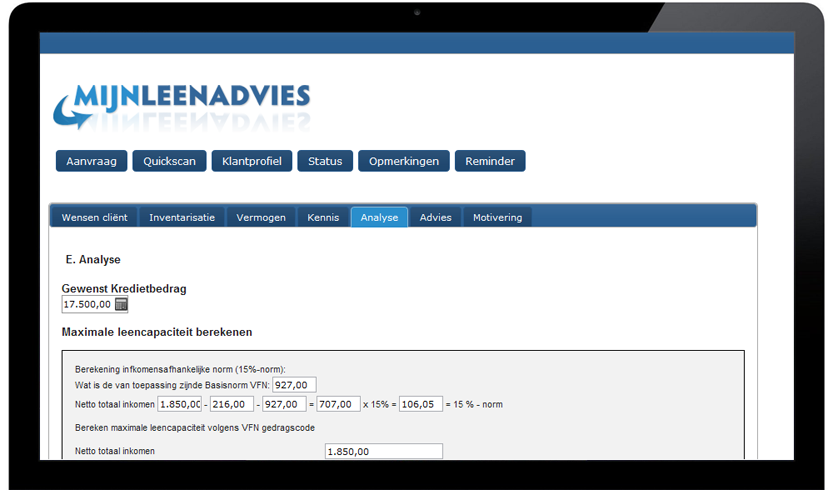Image resolution: width=833 pixels, height=490 pixels.
Task: Go to the Advies tab
Action: [435, 217]
